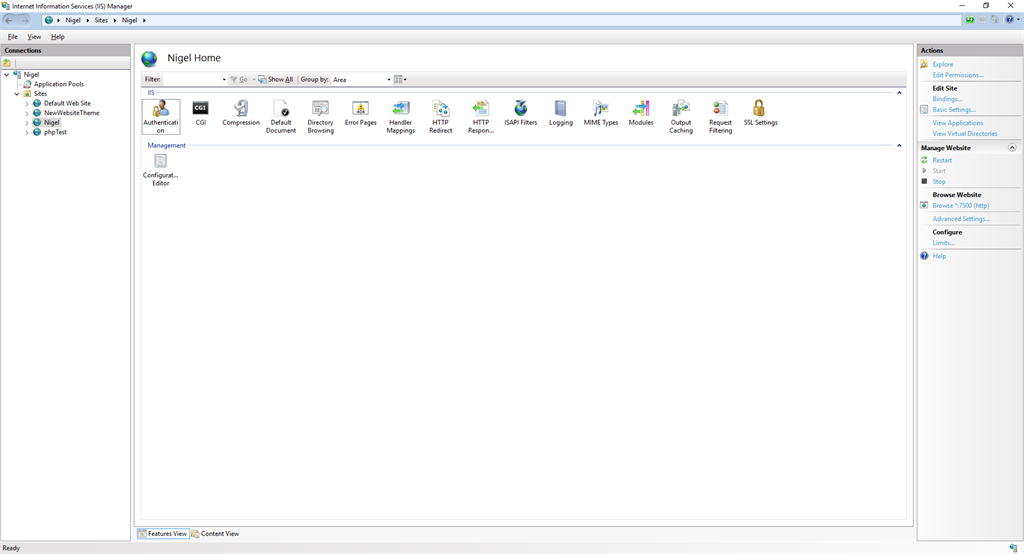Open the Modules feature
1024x554 pixels.
641,113
